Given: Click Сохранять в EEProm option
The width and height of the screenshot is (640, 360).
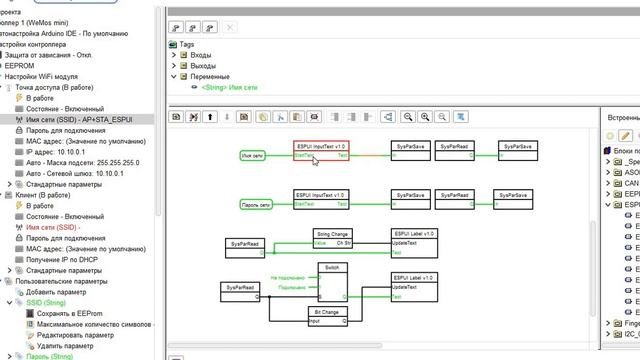Looking at the screenshot, I should (x=69, y=313).
